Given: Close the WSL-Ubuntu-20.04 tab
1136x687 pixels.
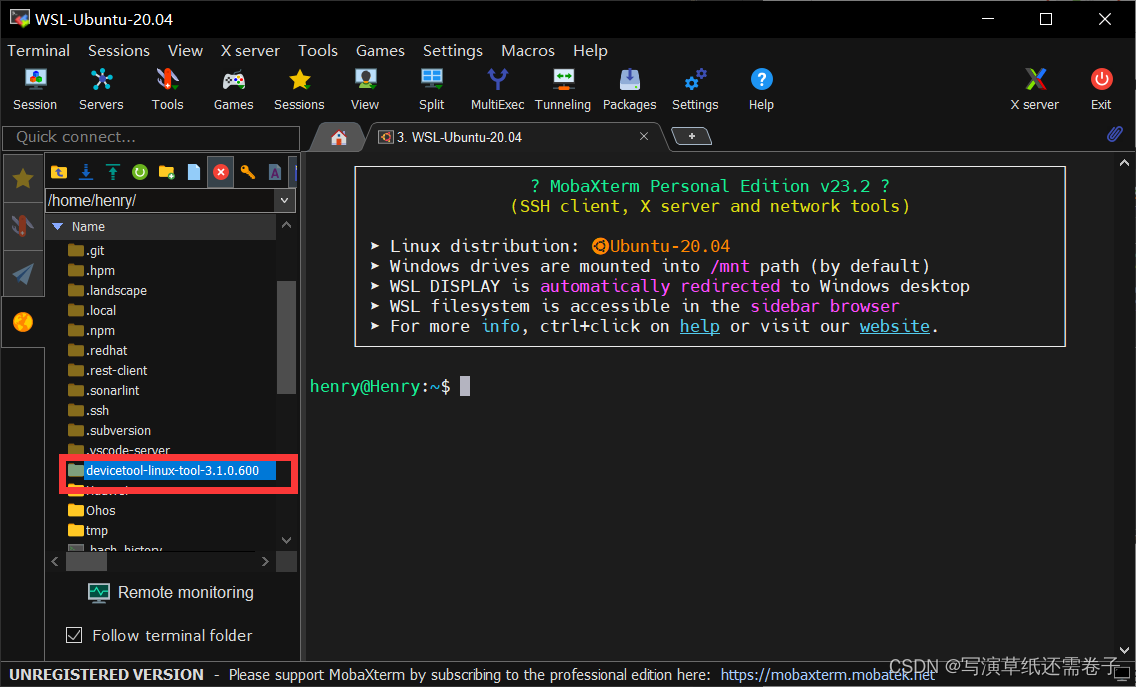Looking at the screenshot, I should coord(643,136).
